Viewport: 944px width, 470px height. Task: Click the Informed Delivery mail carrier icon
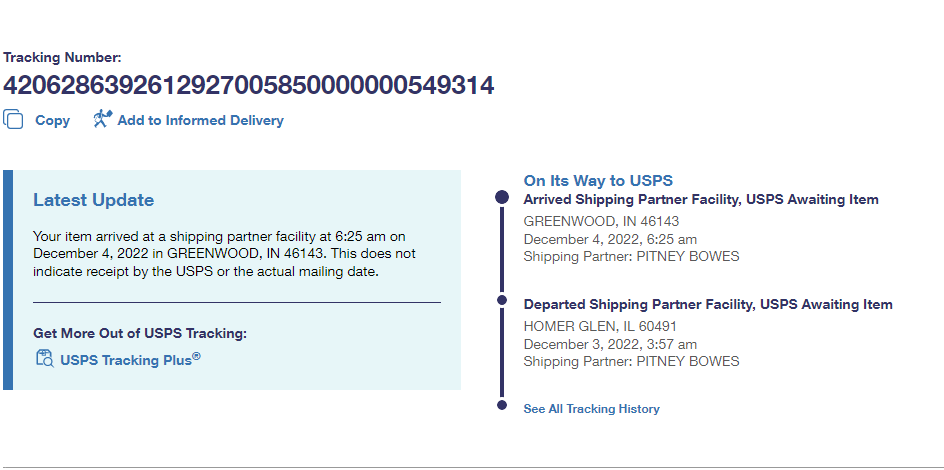tap(102, 120)
